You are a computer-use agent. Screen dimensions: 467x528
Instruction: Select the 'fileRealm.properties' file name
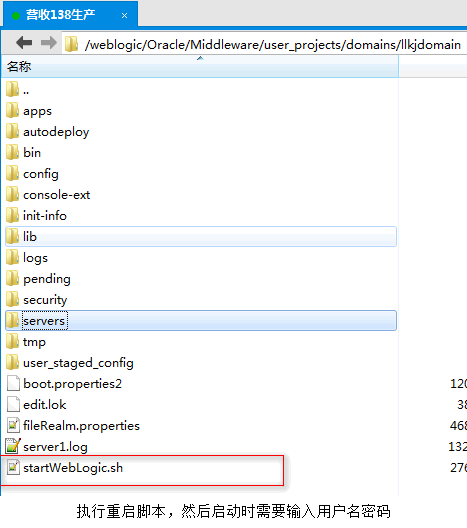pos(81,426)
